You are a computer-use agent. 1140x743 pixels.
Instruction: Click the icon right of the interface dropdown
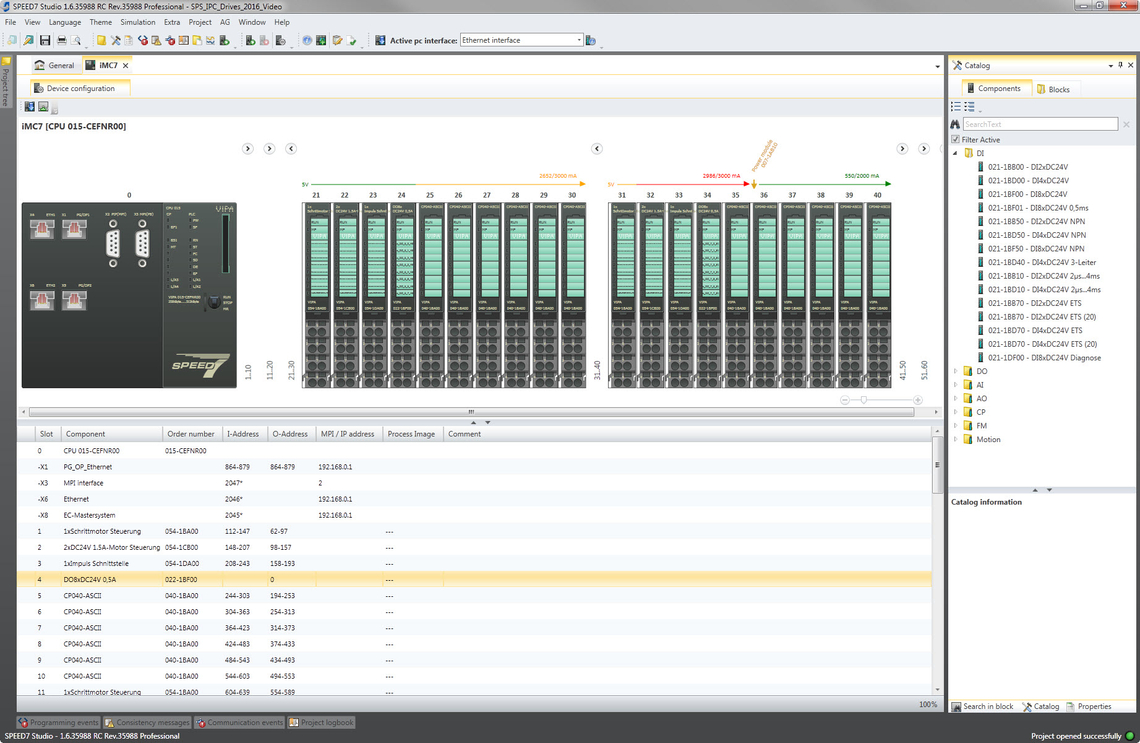click(592, 41)
